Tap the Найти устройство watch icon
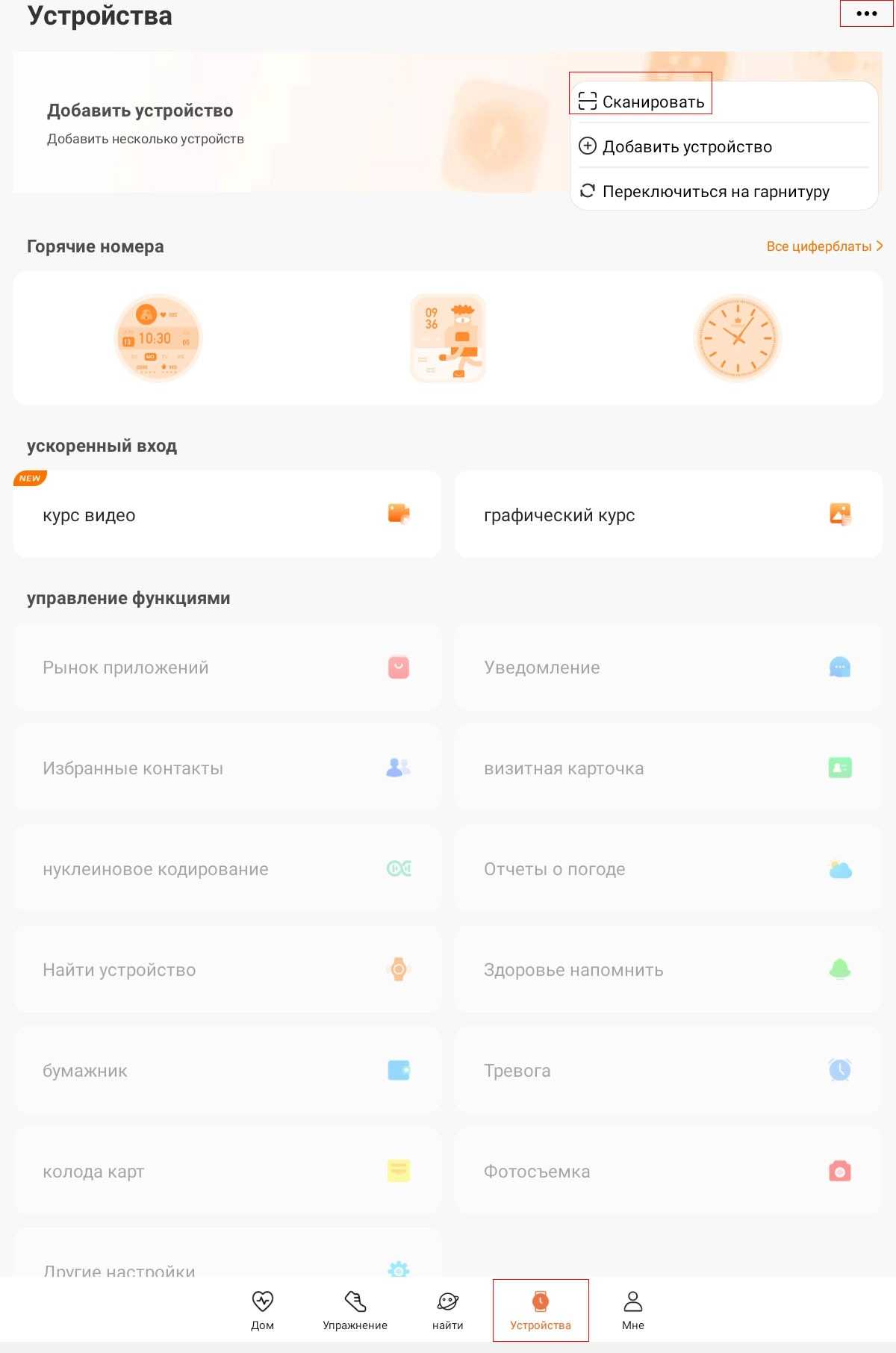 tap(399, 969)
